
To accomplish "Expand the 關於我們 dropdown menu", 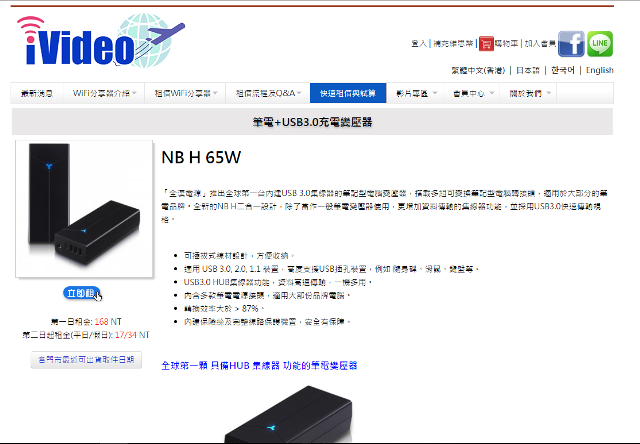I will pos(528,93).
